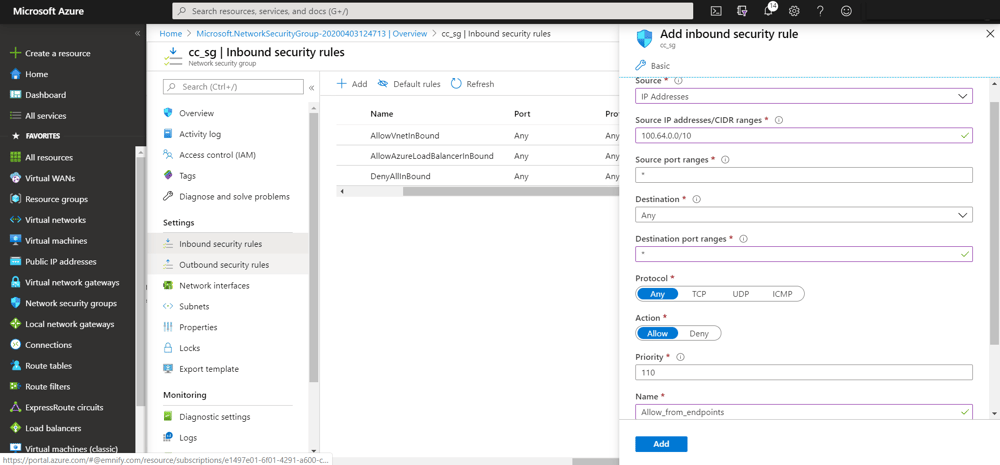
Task: Focus the Priority input field
Action: pyautogui.click(x=804, y=373)
